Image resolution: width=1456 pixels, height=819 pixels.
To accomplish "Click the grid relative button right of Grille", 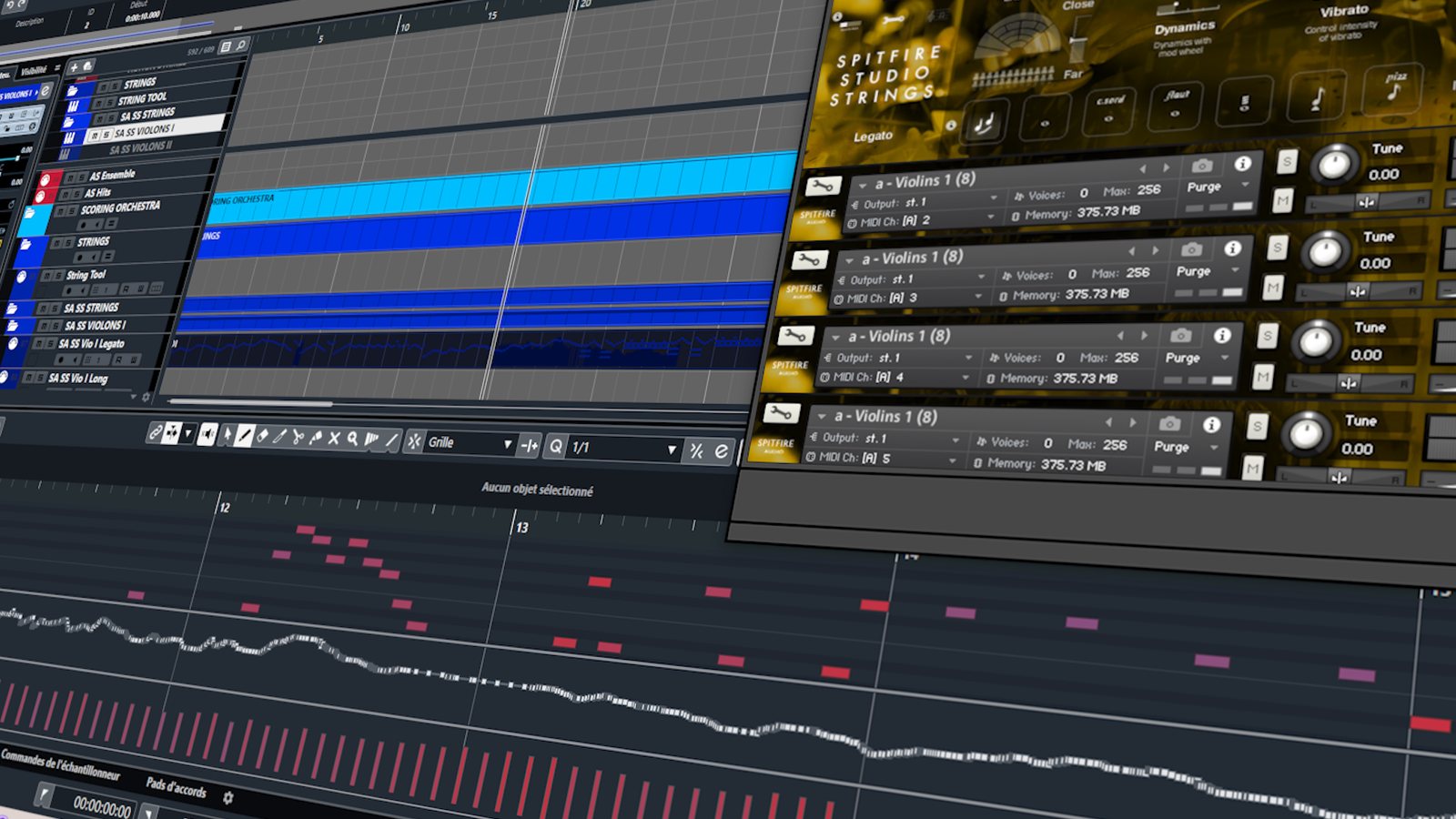I will coord(530,445).
